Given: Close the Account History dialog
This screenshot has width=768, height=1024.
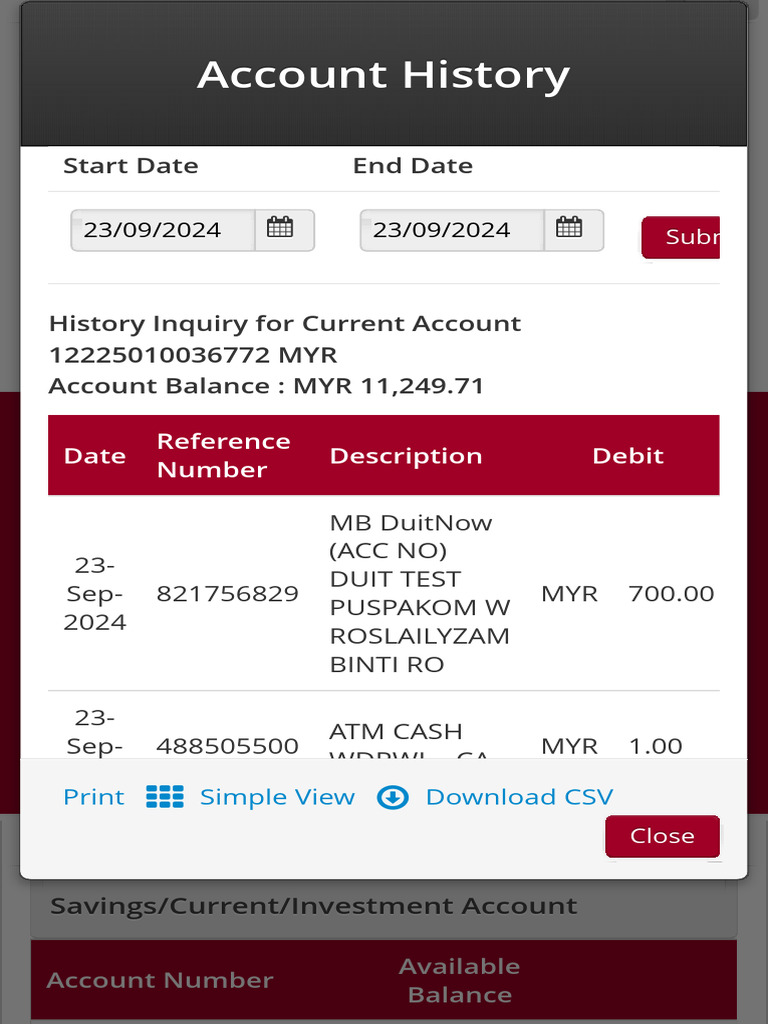Looking at the screenshot, I should click(x=662, y=836).
